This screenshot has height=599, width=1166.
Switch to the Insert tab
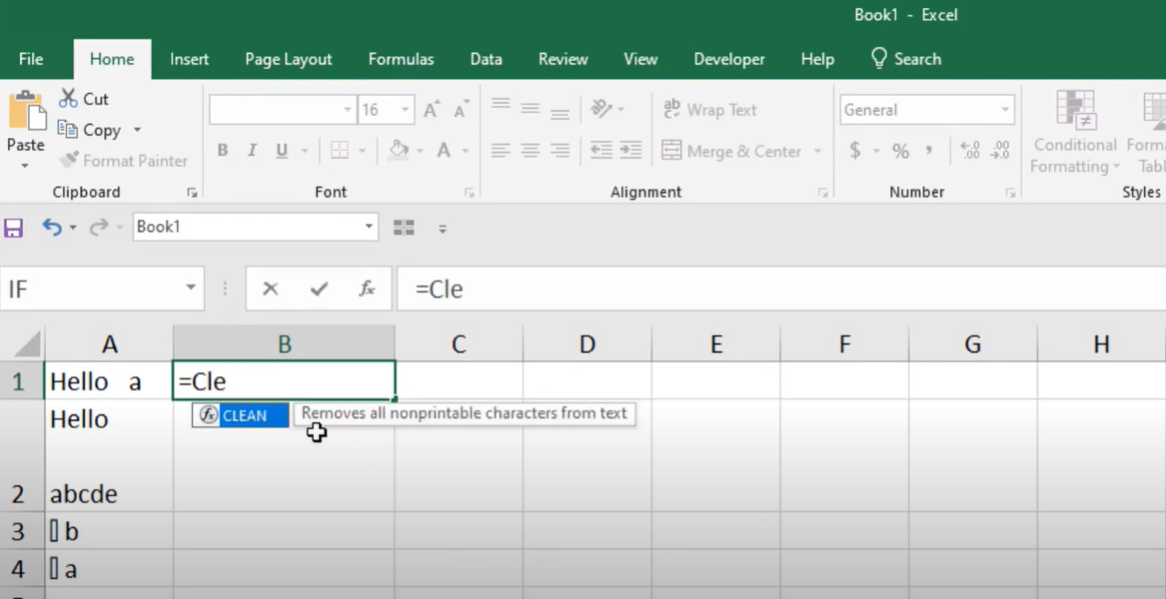189,59
